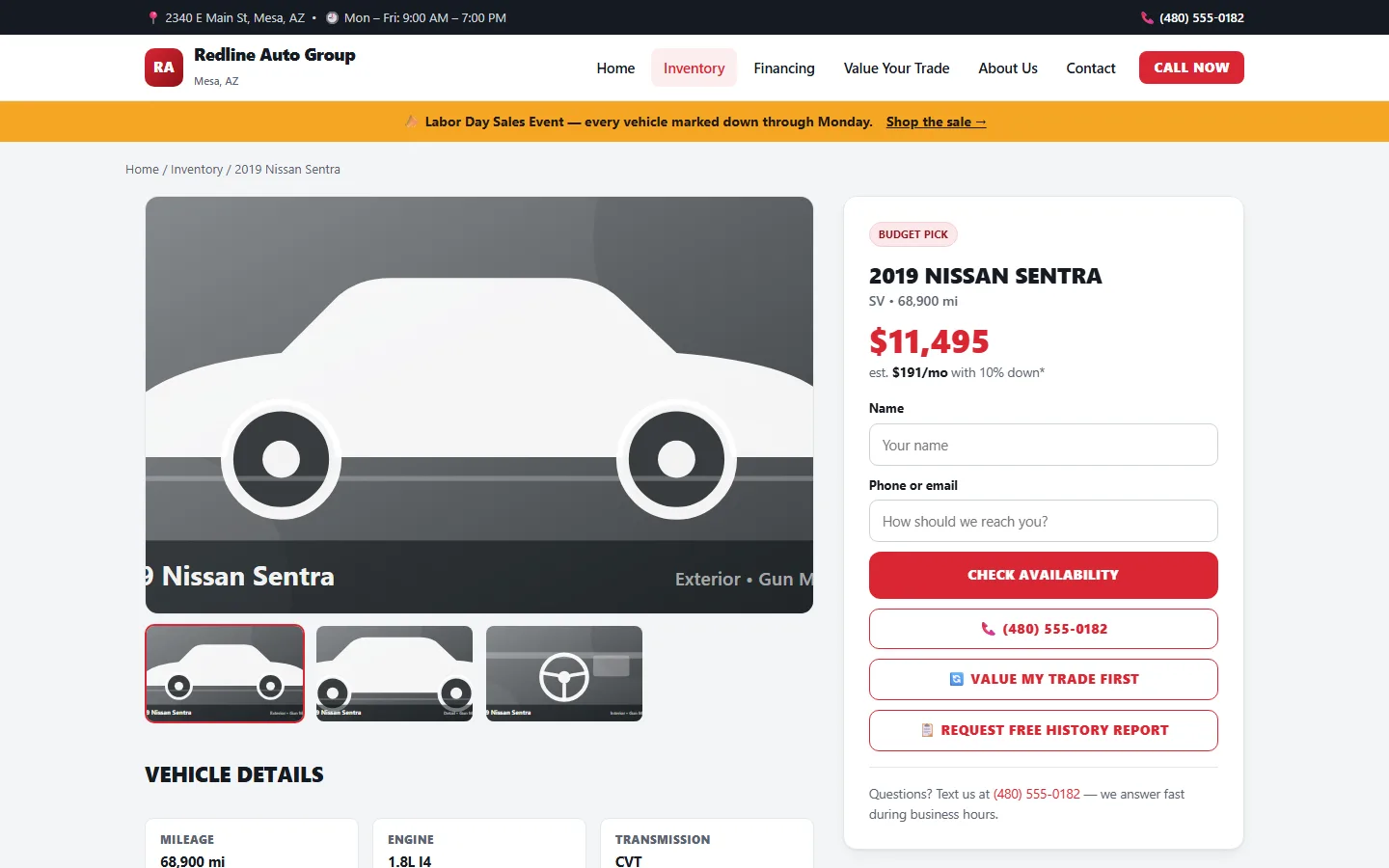Click the party icon in sale banner

pyautogui.click(x=411, y=122)
